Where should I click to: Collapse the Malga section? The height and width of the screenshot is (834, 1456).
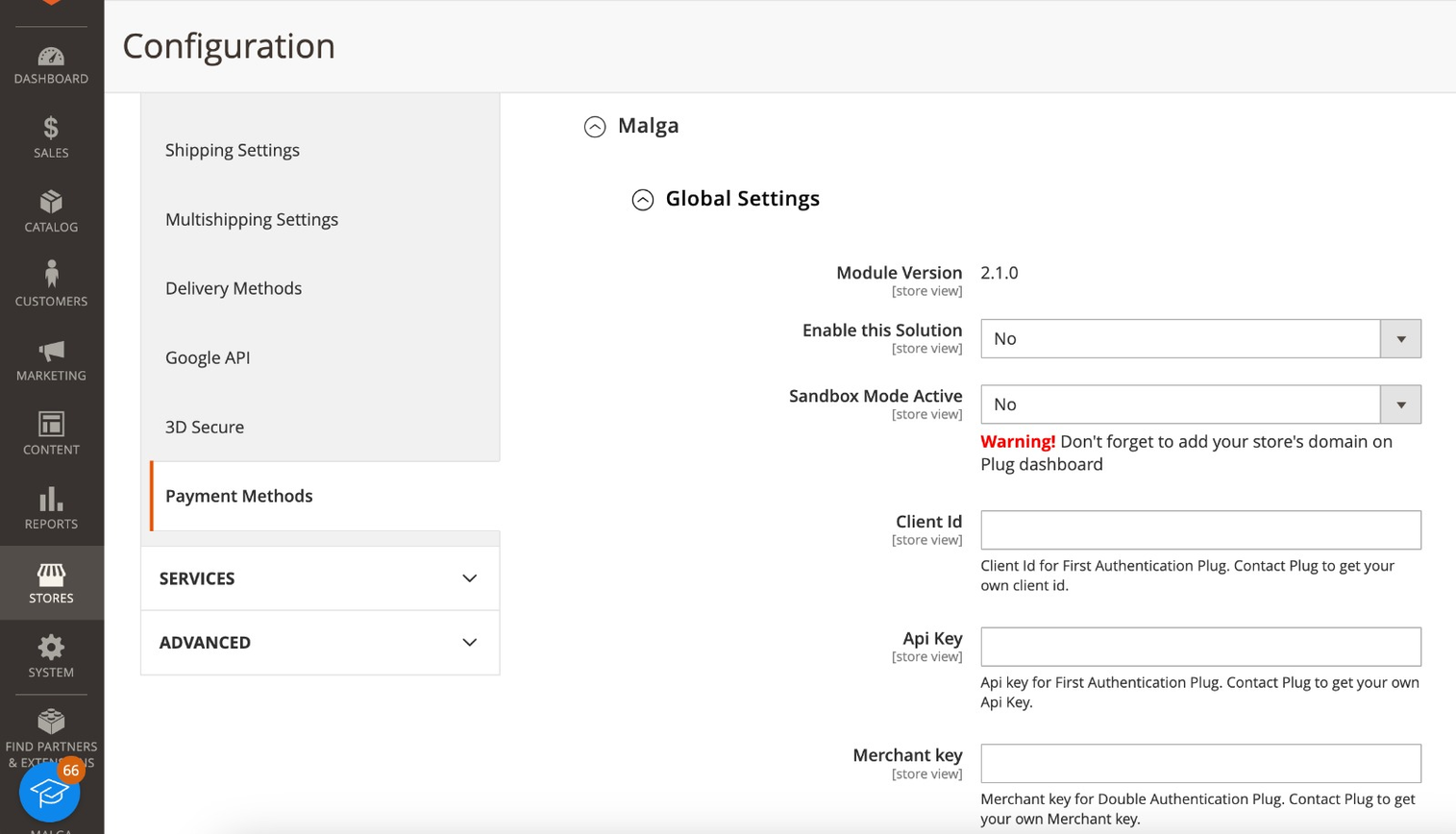click(x=595, y=126)
